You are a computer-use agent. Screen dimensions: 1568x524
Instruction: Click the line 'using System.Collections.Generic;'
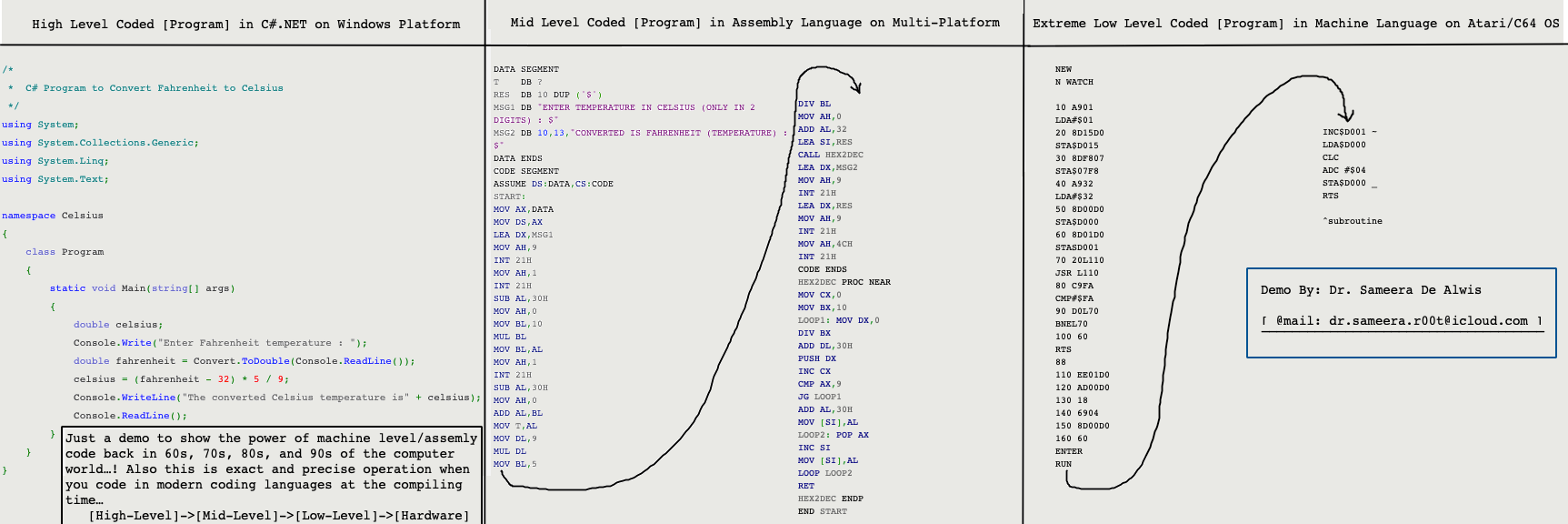click(x=100, y=143)
